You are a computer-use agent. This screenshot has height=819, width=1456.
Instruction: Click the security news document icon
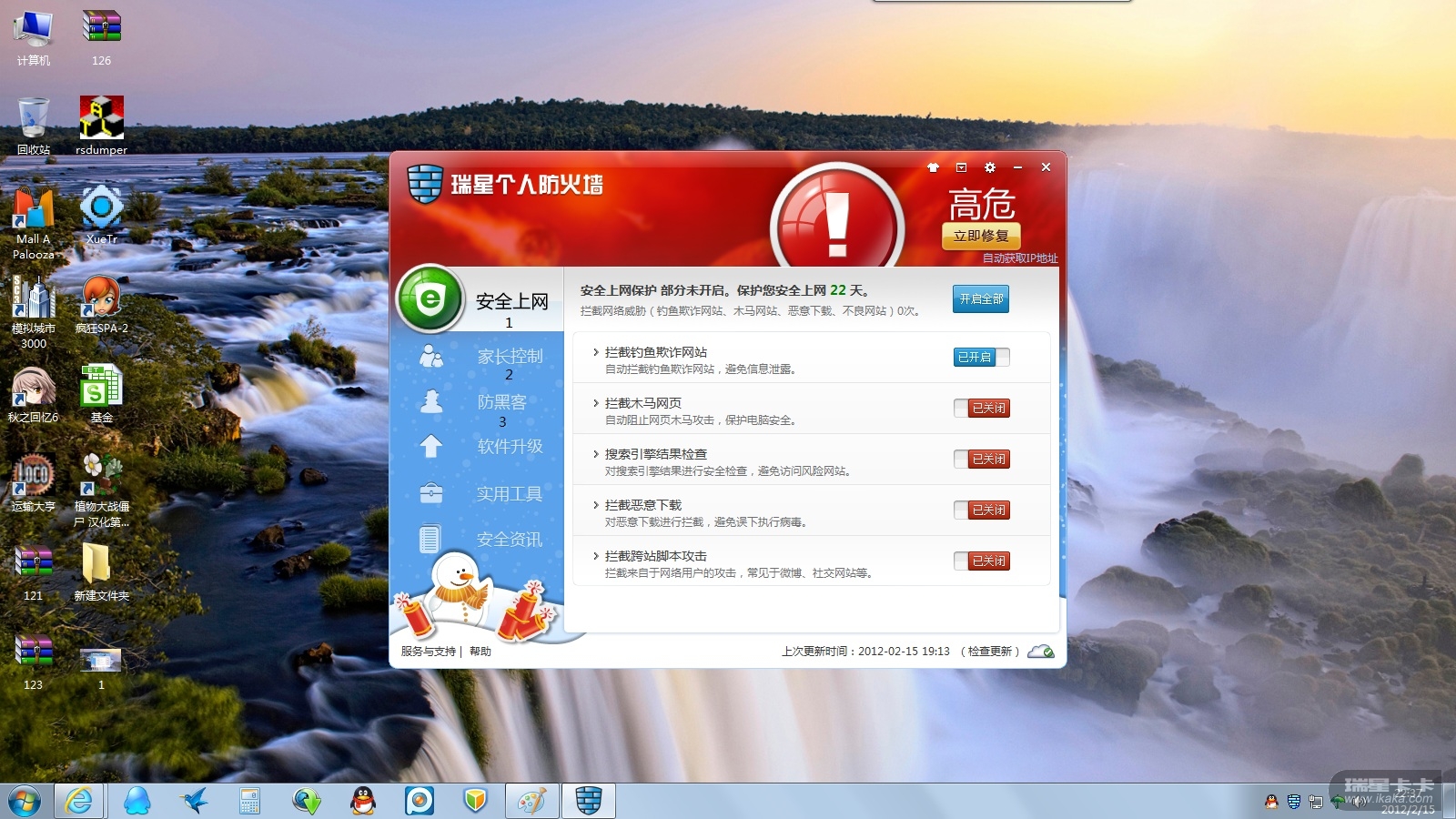(430, 539)
